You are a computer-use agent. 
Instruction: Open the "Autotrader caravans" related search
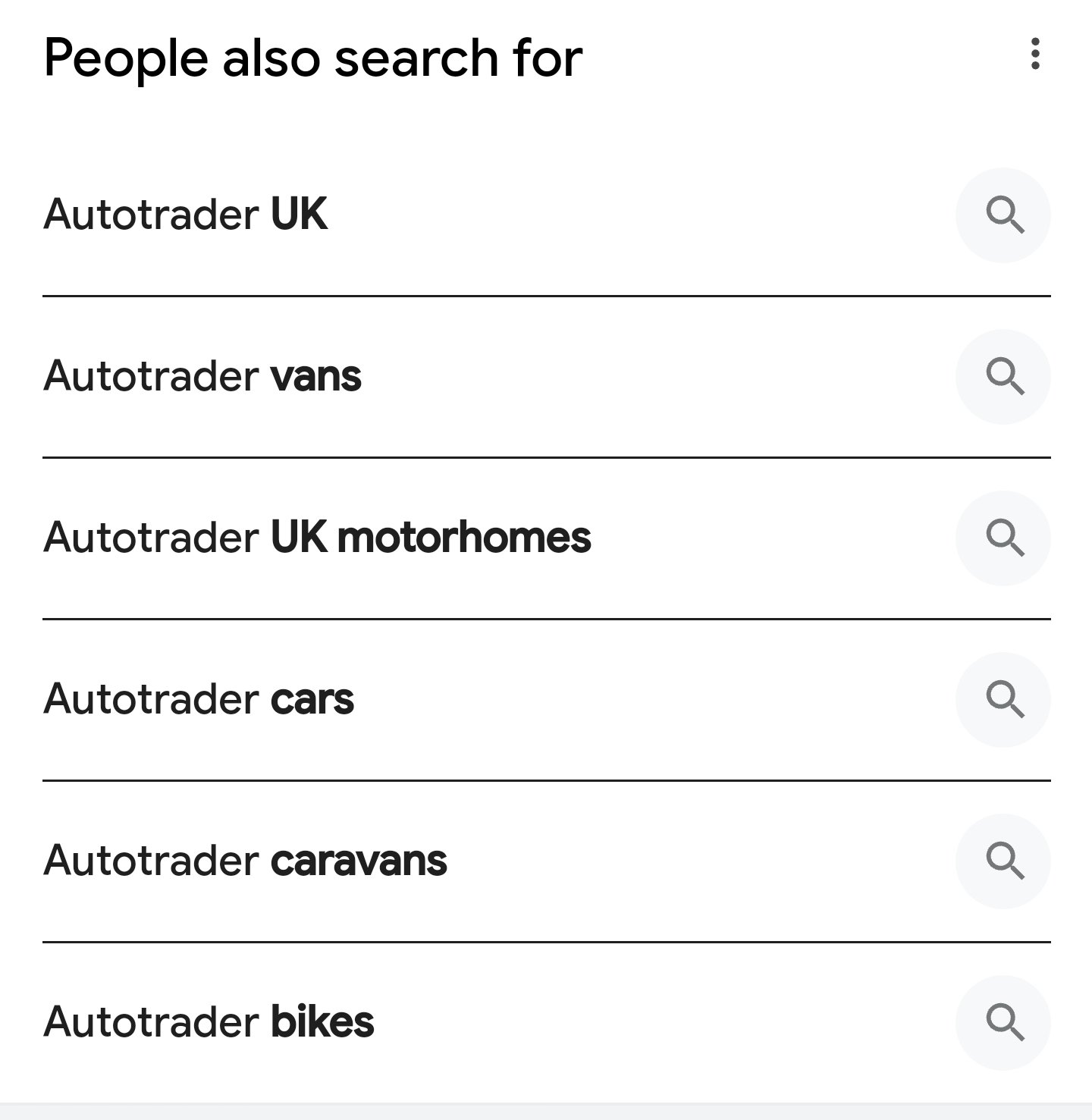pyautogui.click(x=245, y=861)
